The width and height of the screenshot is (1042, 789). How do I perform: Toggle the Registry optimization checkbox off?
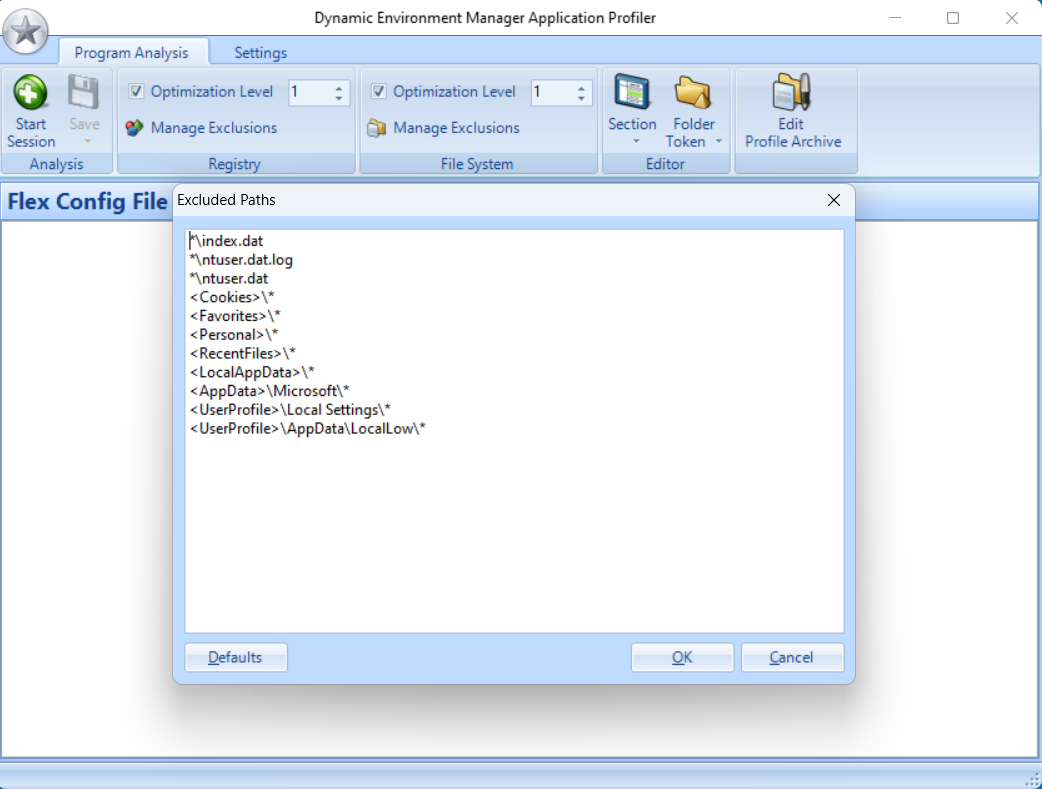click(x=136, y=91)
